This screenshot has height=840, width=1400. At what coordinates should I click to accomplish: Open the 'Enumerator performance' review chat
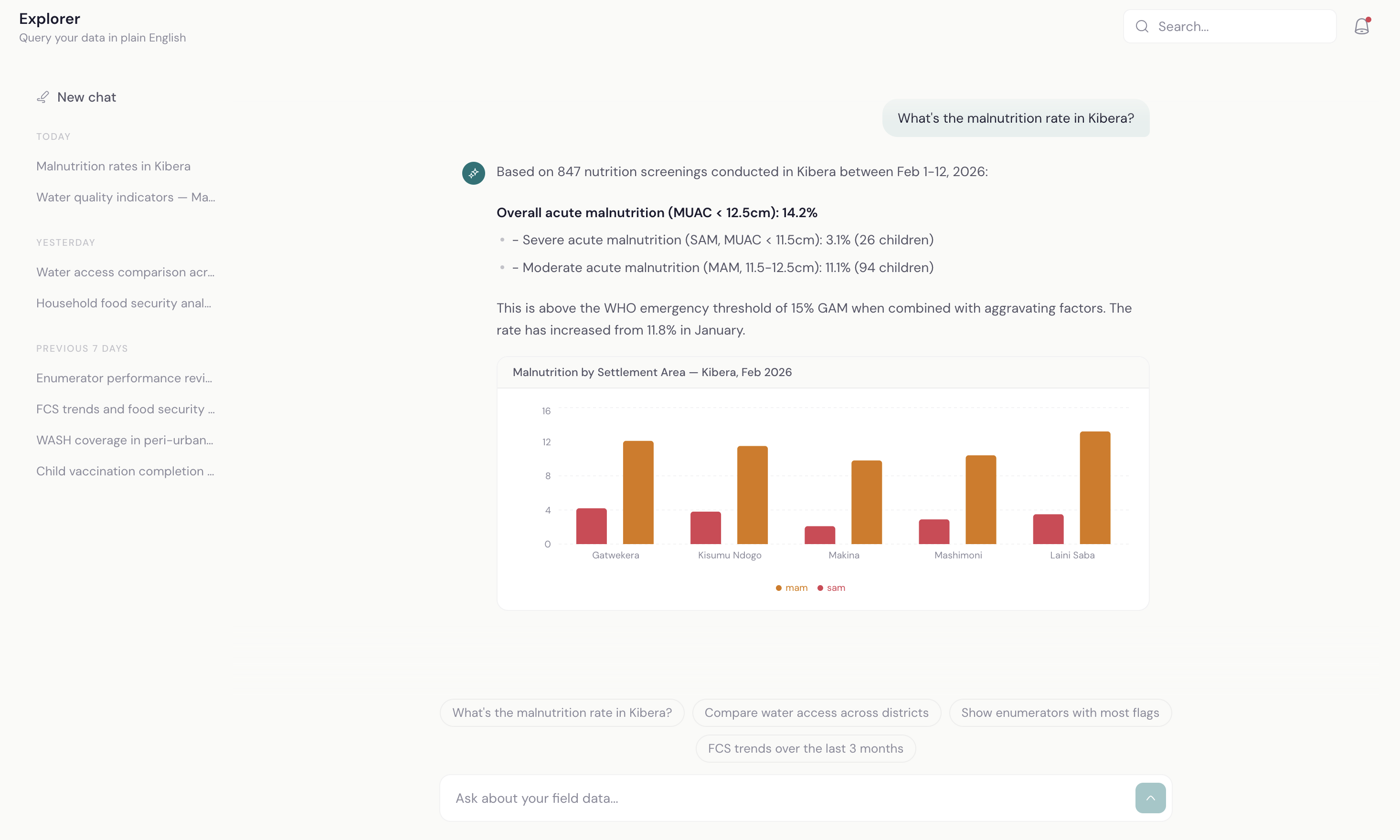[124, 378]
